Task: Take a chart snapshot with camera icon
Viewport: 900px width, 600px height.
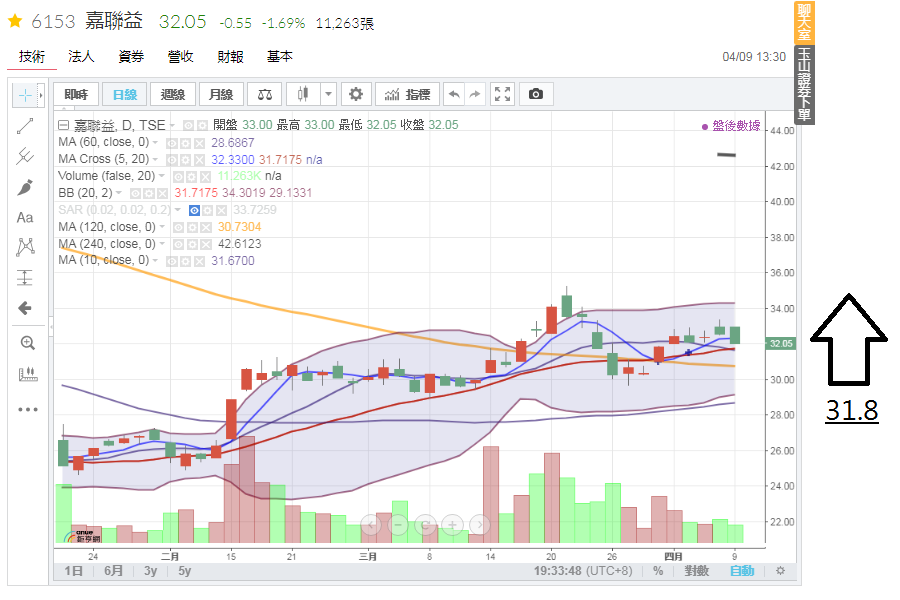Action: (536, 94)
